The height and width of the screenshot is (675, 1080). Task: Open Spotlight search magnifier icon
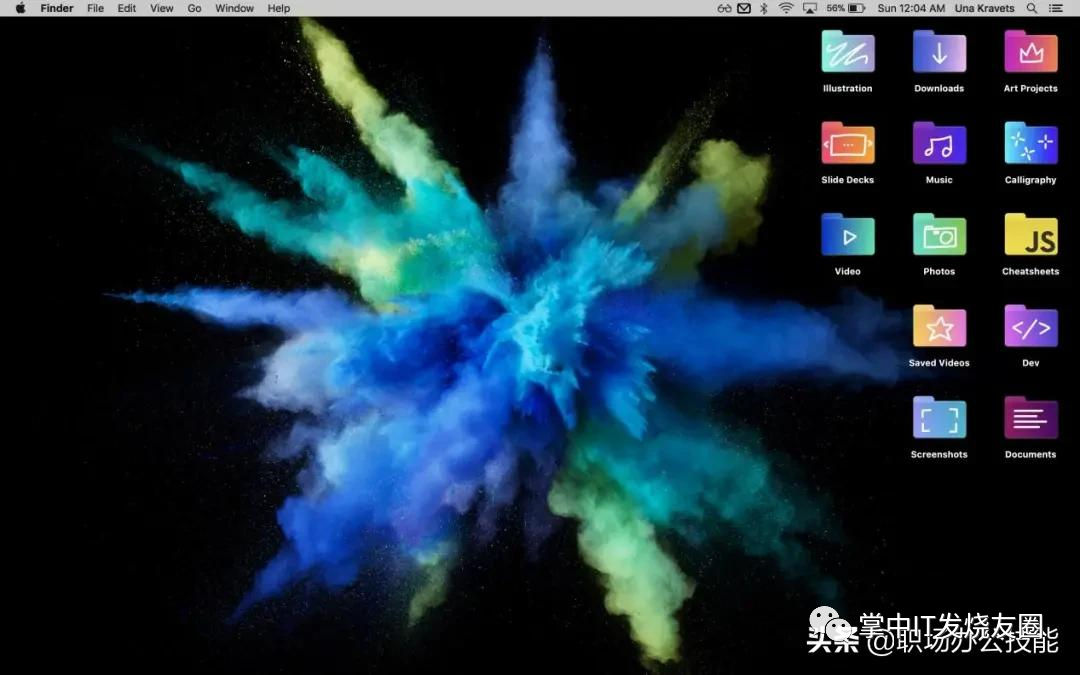click(1032, 8)
